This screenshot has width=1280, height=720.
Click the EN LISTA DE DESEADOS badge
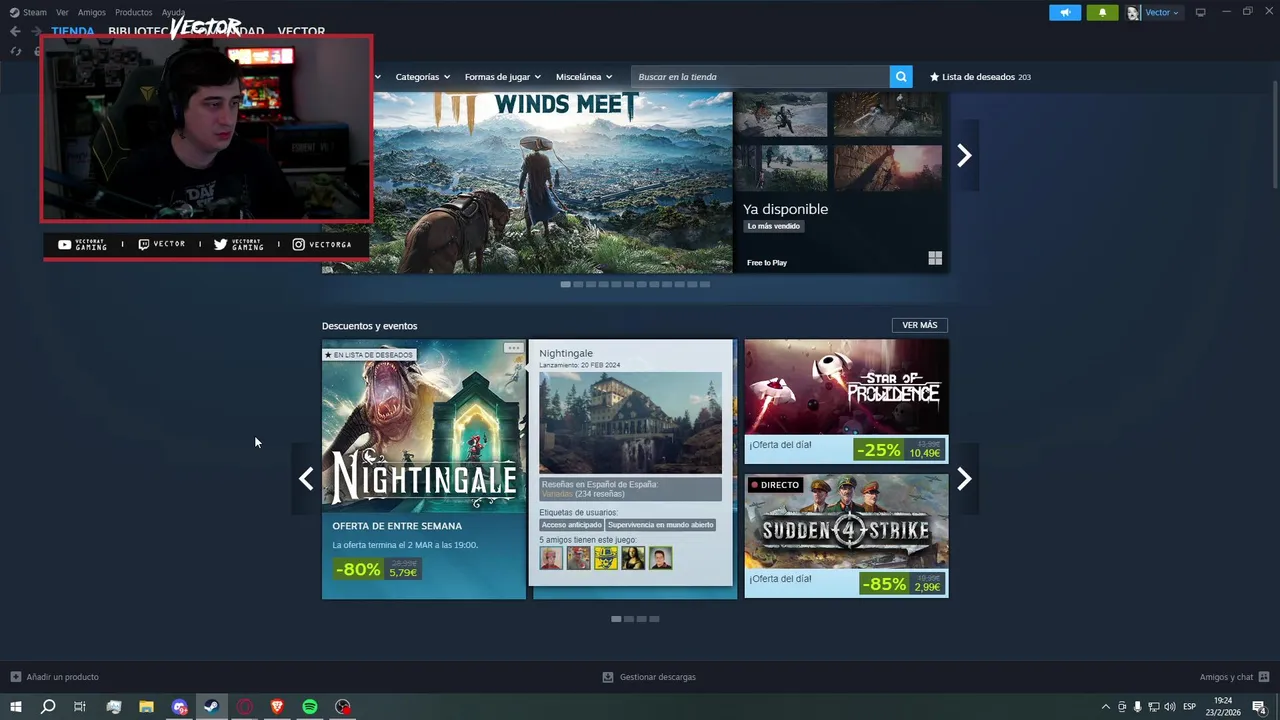tap(368, 355)
